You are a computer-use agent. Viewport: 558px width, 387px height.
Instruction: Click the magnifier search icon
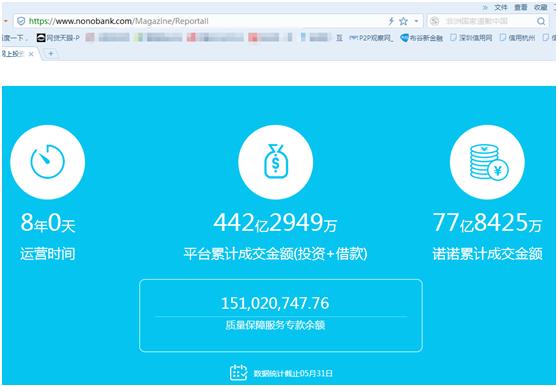click(541, 21)
